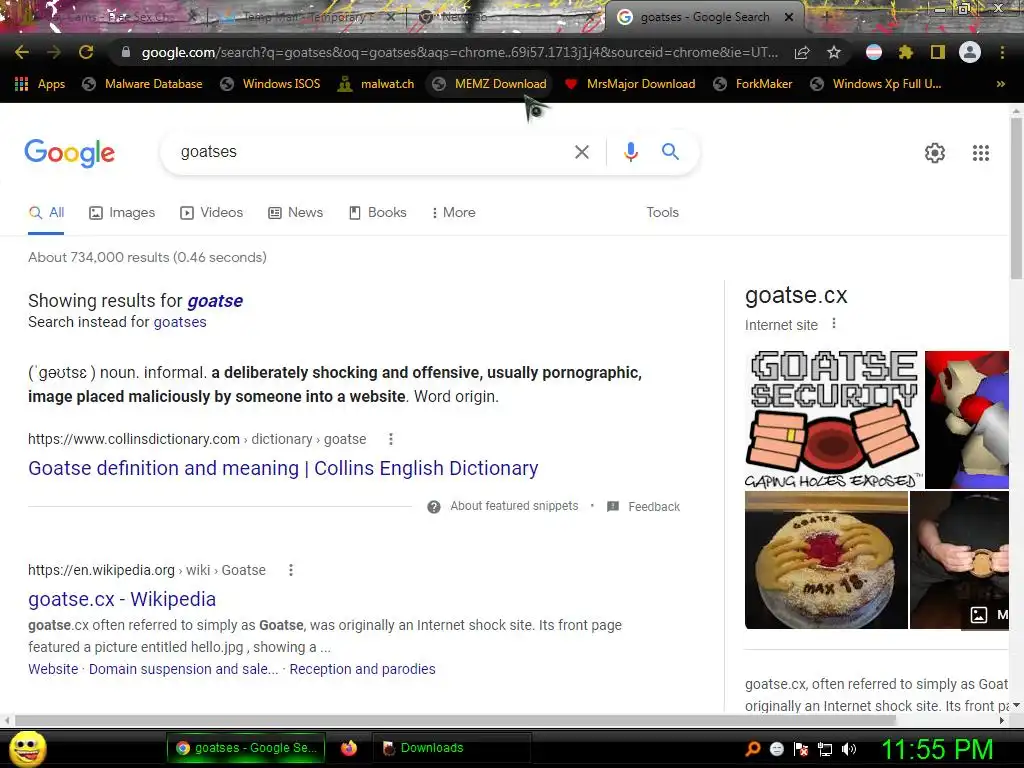Screen dimensions: 1024x768
Task: Click the Google logo
Action: click(x=69, y=153)
